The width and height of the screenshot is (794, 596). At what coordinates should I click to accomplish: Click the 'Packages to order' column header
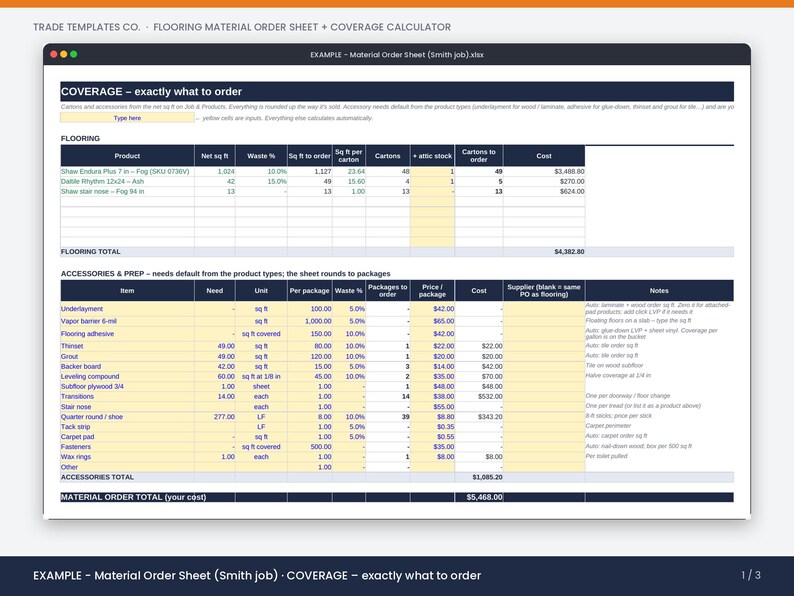387,291
